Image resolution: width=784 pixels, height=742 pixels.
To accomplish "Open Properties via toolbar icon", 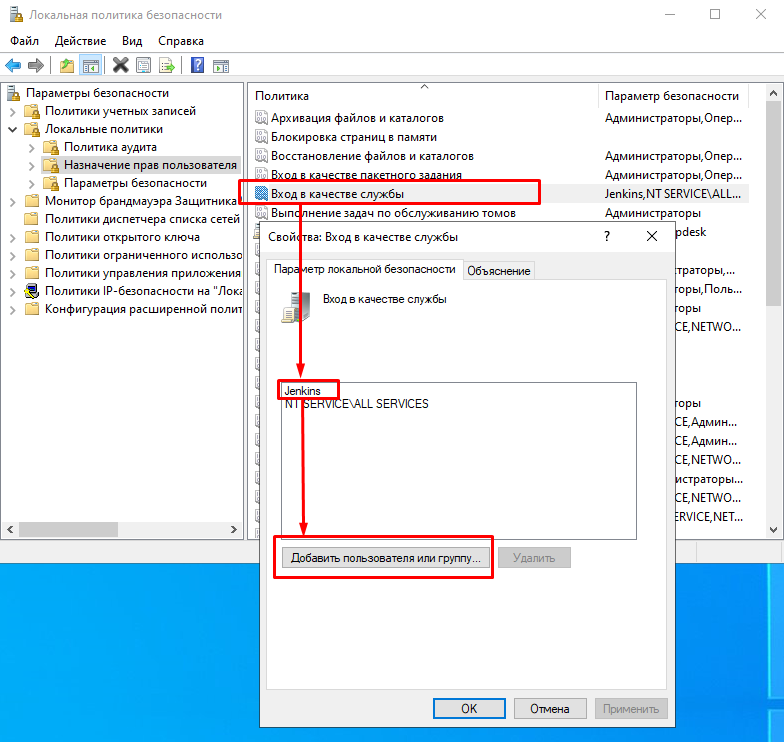I will coord(143,65).
